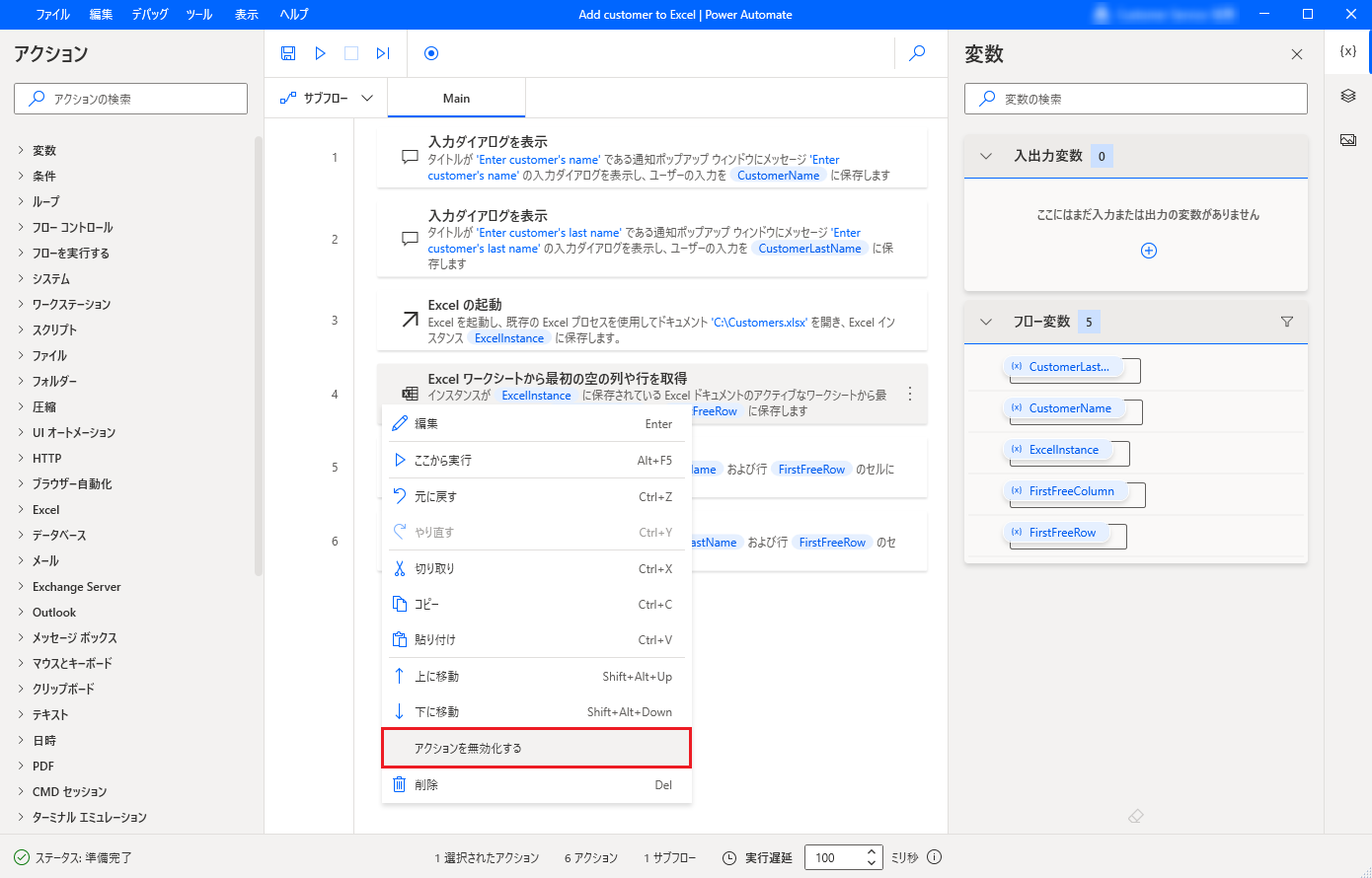The width and height of the screenshot is (1372, 878).
Task: Select action 3 Excel の起動
Action: pyautogui.click(x=652, y=320)
